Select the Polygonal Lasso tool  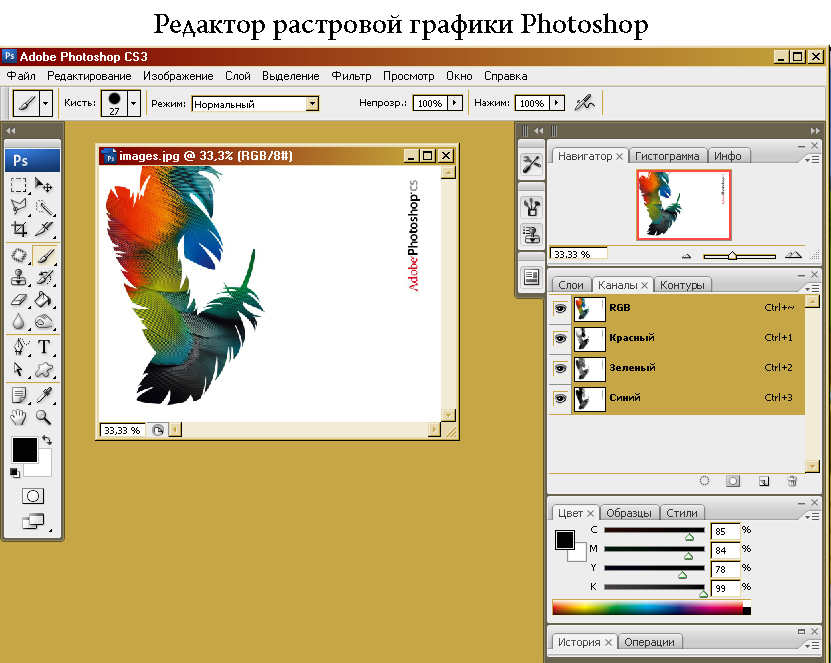[x=19, y=207]
